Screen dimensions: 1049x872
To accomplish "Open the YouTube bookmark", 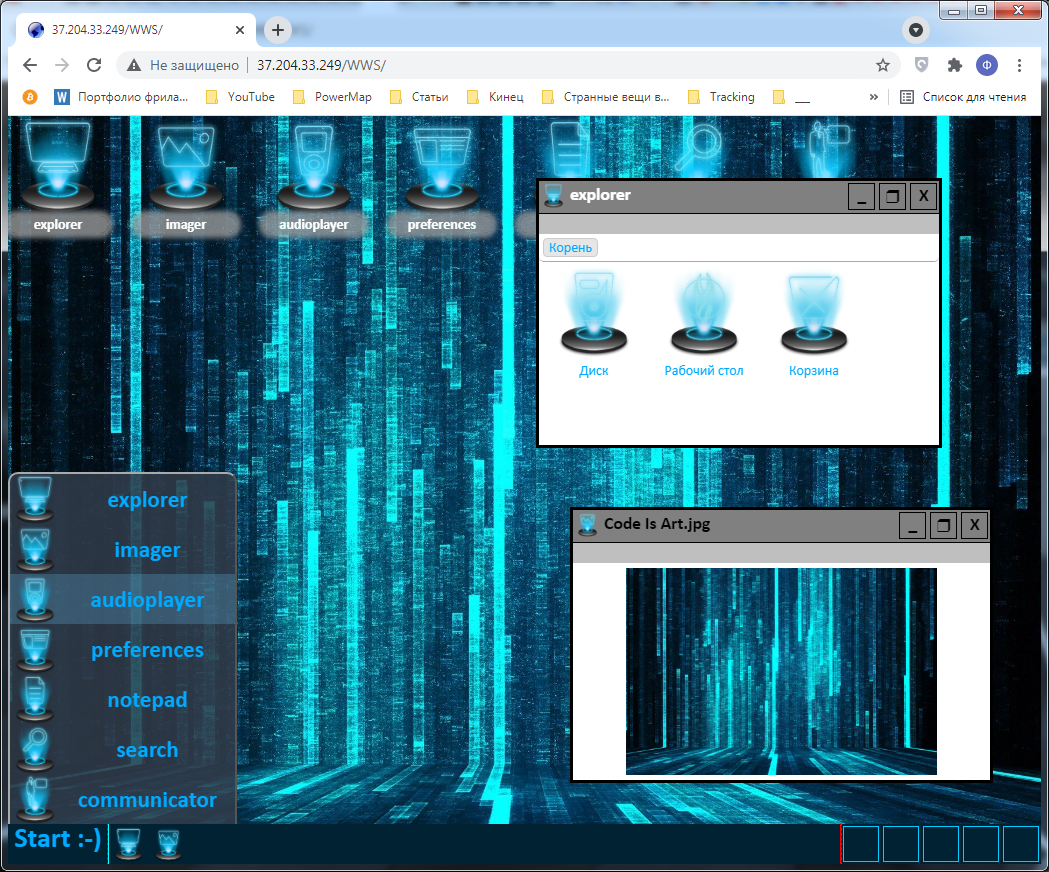I will pos(241,97).
